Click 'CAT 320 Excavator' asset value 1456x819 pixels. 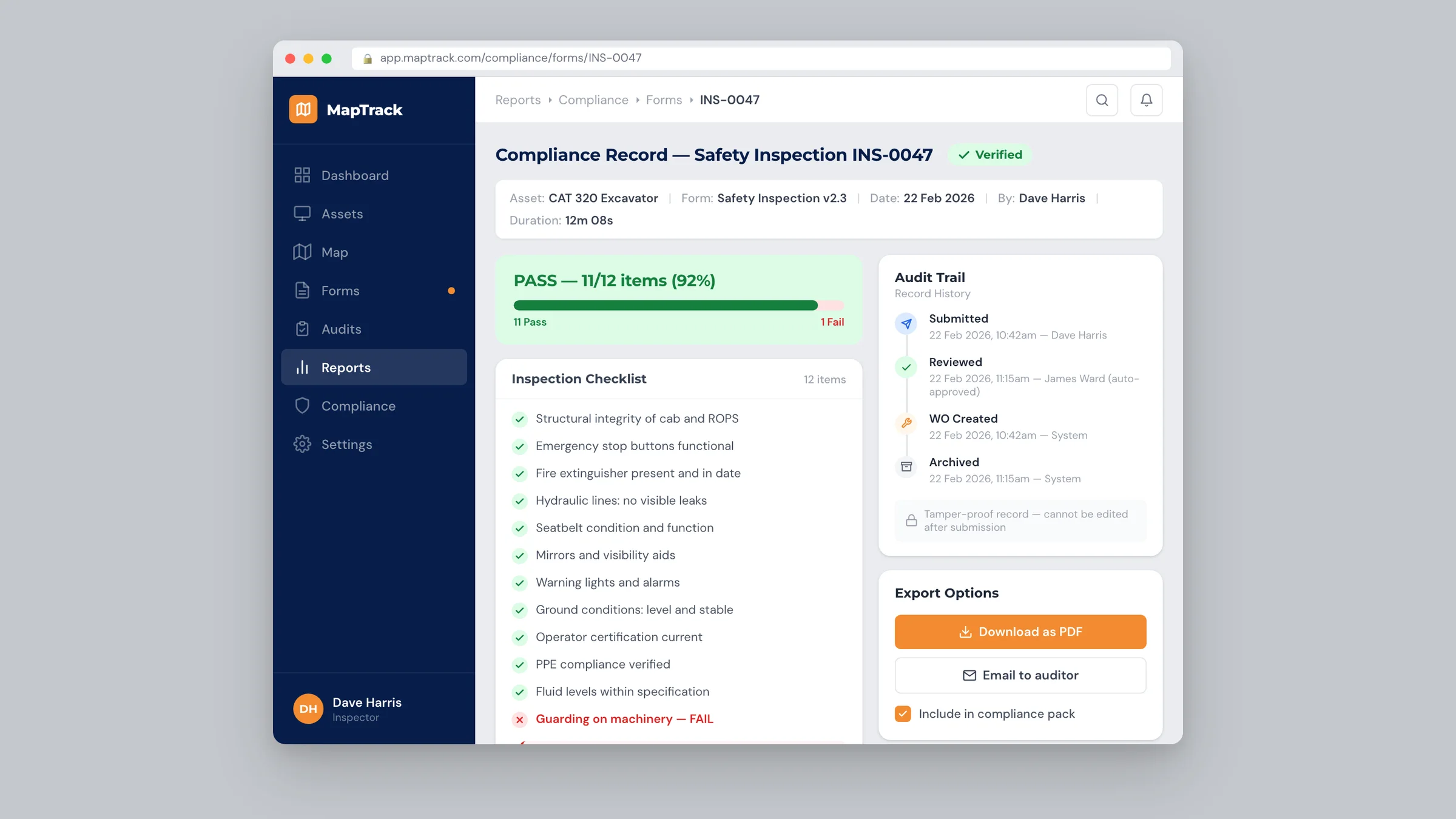(603, 198)
